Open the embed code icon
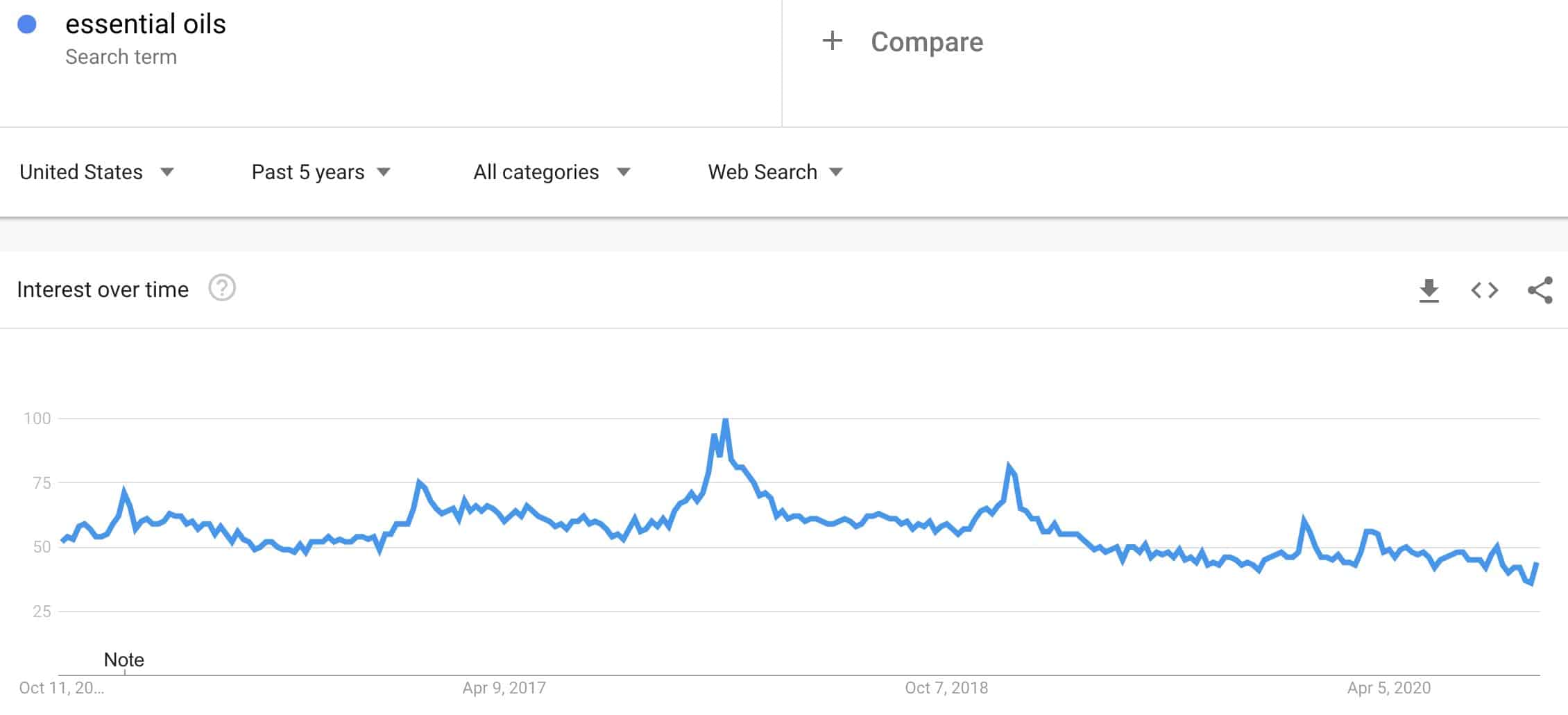Viewport: 1568px width, 715px height. point(1484,290)
